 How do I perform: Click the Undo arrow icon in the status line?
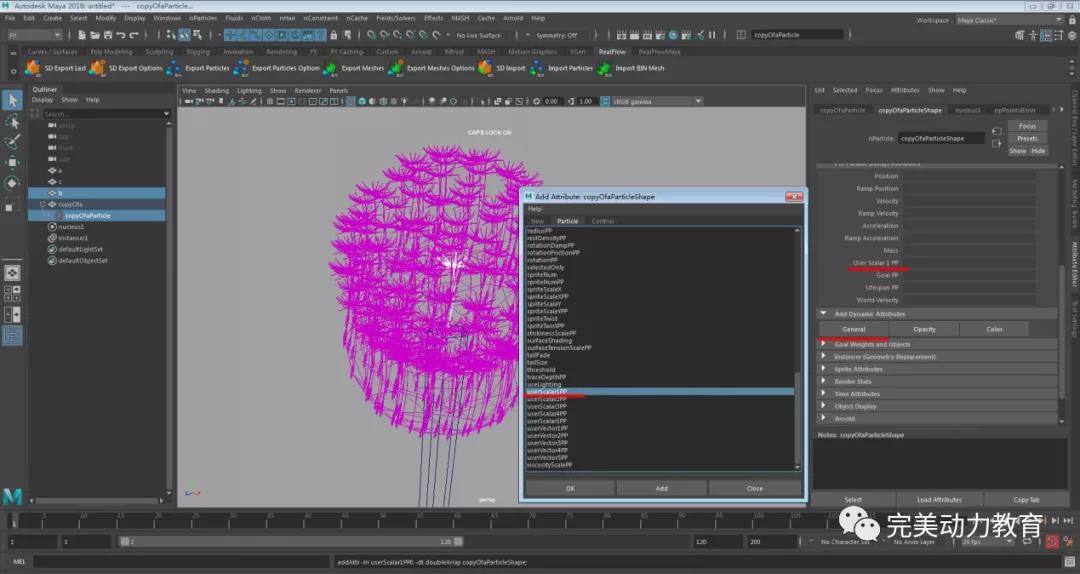123,35
